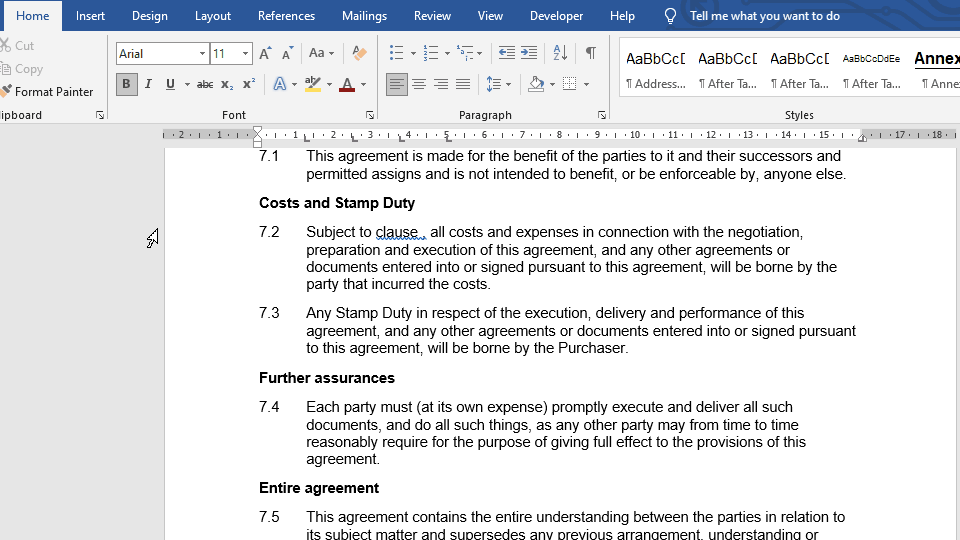
Task: Toggle Align Left paragraph alignment
Action: pyautogui.click(x=397, y=84)
